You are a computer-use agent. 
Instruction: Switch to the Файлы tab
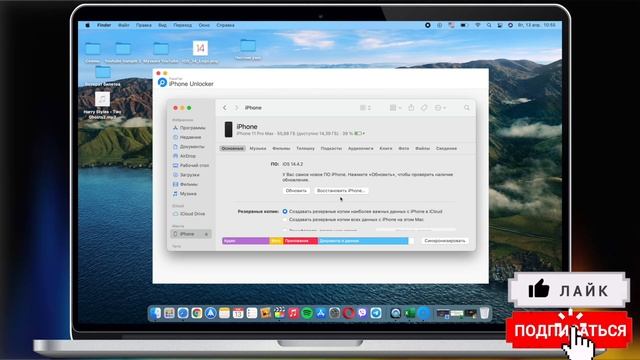(422, 149)
